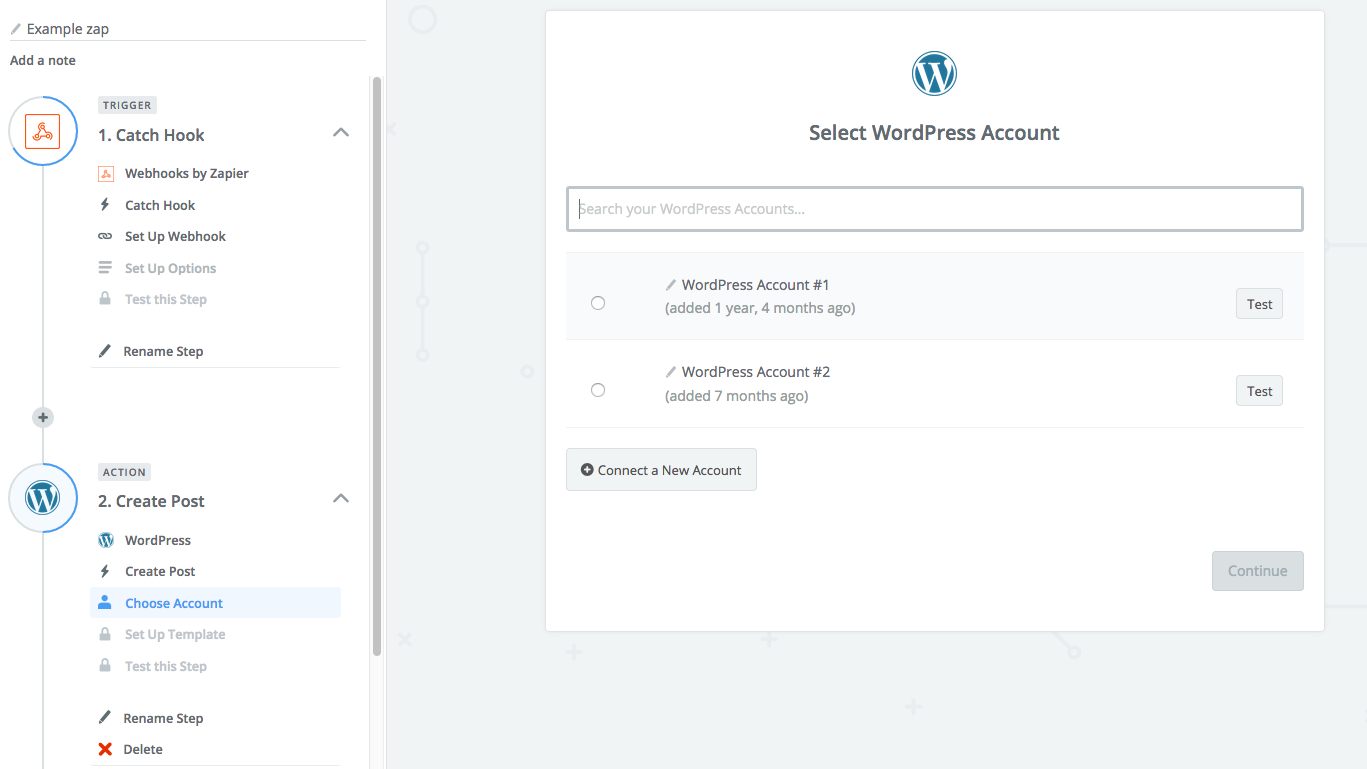Open the Choose Account substep

215,603
